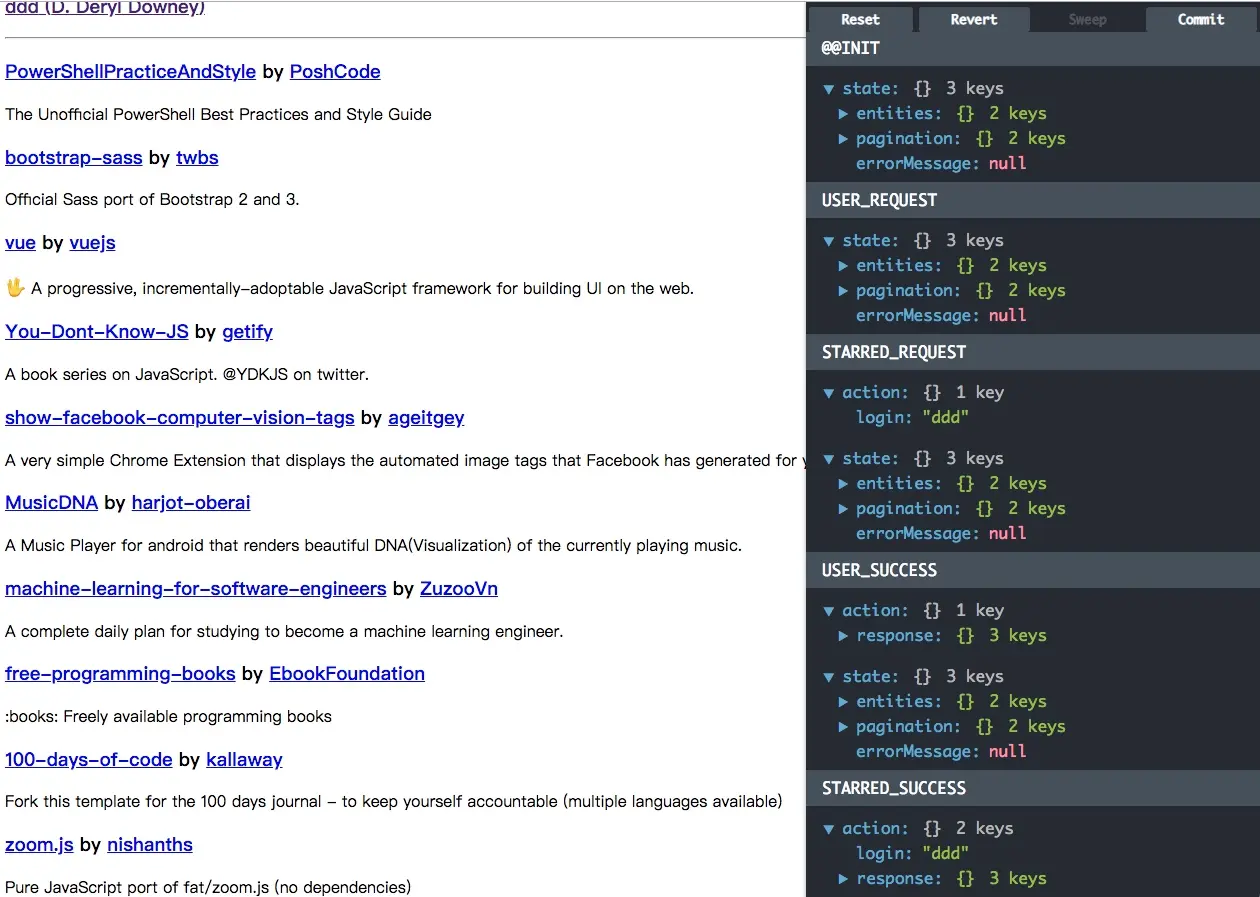Screen dimensions: 1260x897
Task: Toggle the STARRED_REQUEST action header
Action: 1033,352
